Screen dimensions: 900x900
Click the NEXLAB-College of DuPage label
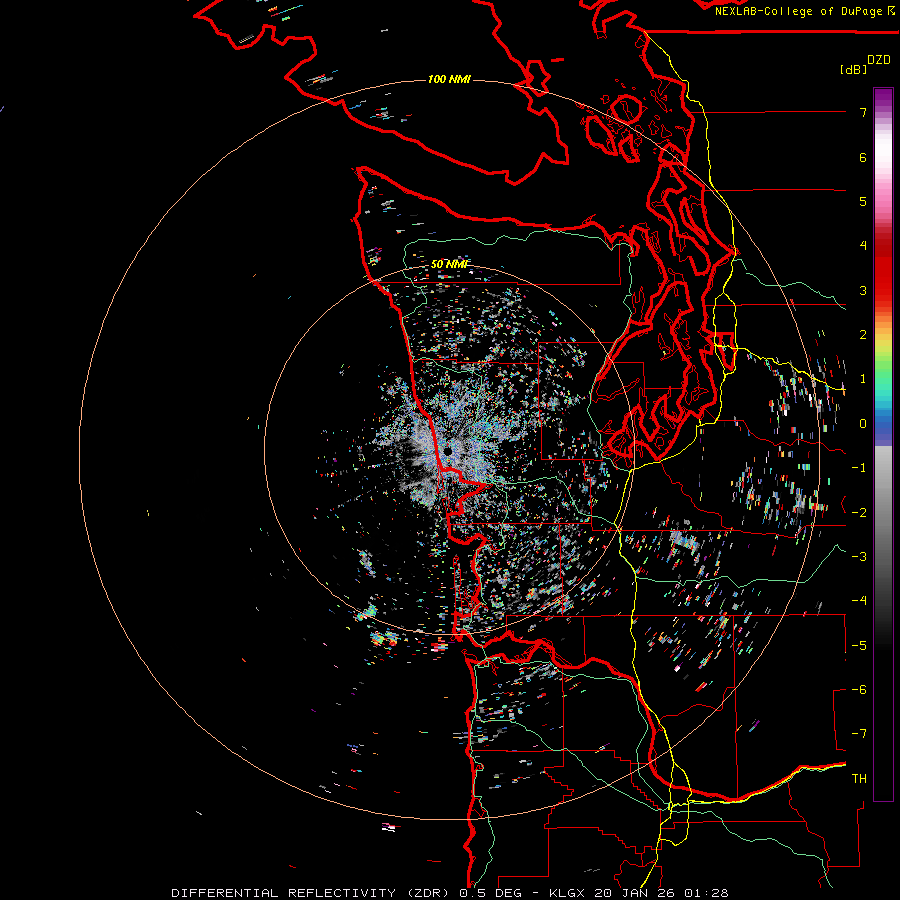[x=798, y=11]
